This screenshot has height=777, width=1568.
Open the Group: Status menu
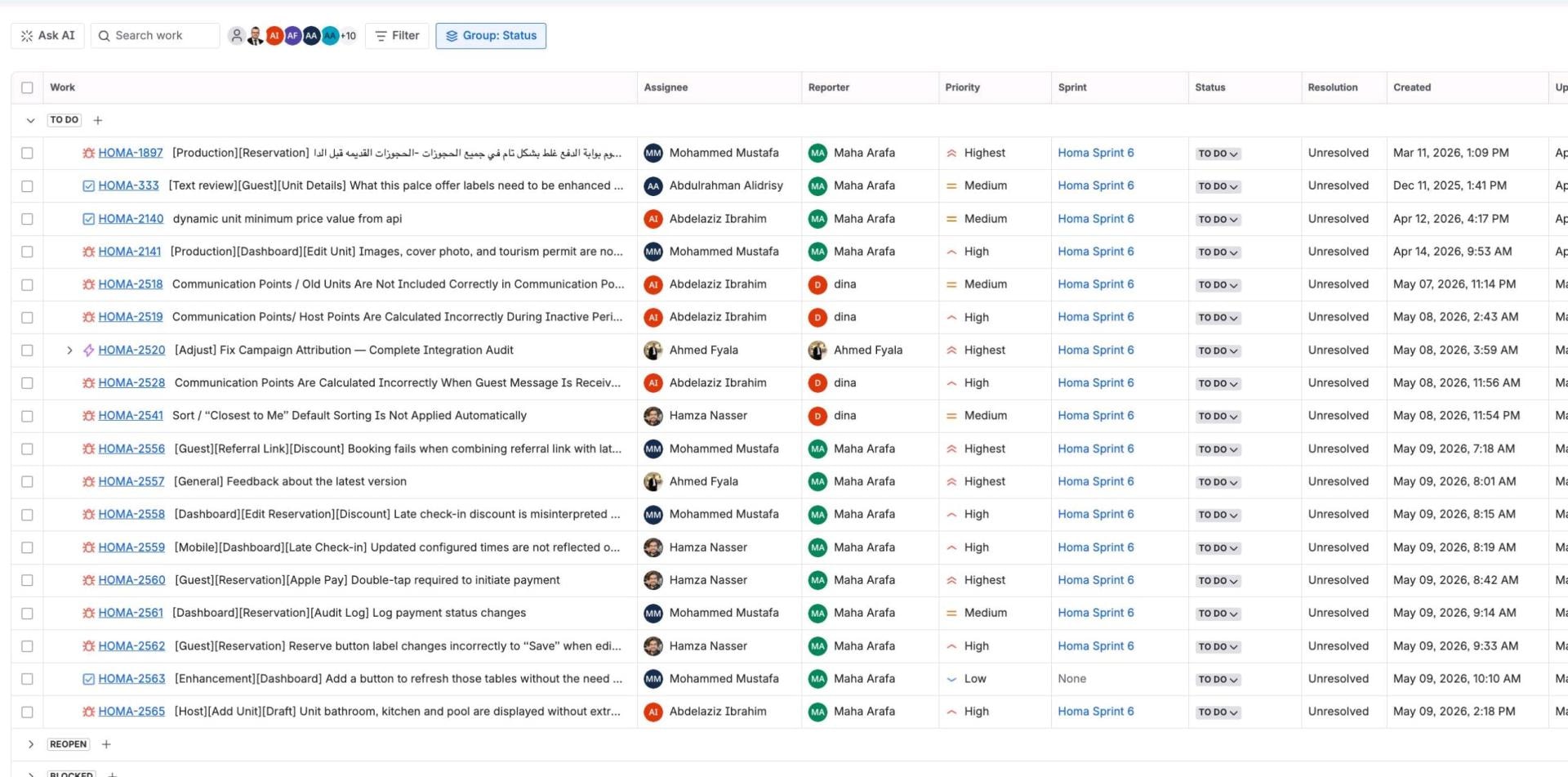pyautogui.click(x=491, y=36)
